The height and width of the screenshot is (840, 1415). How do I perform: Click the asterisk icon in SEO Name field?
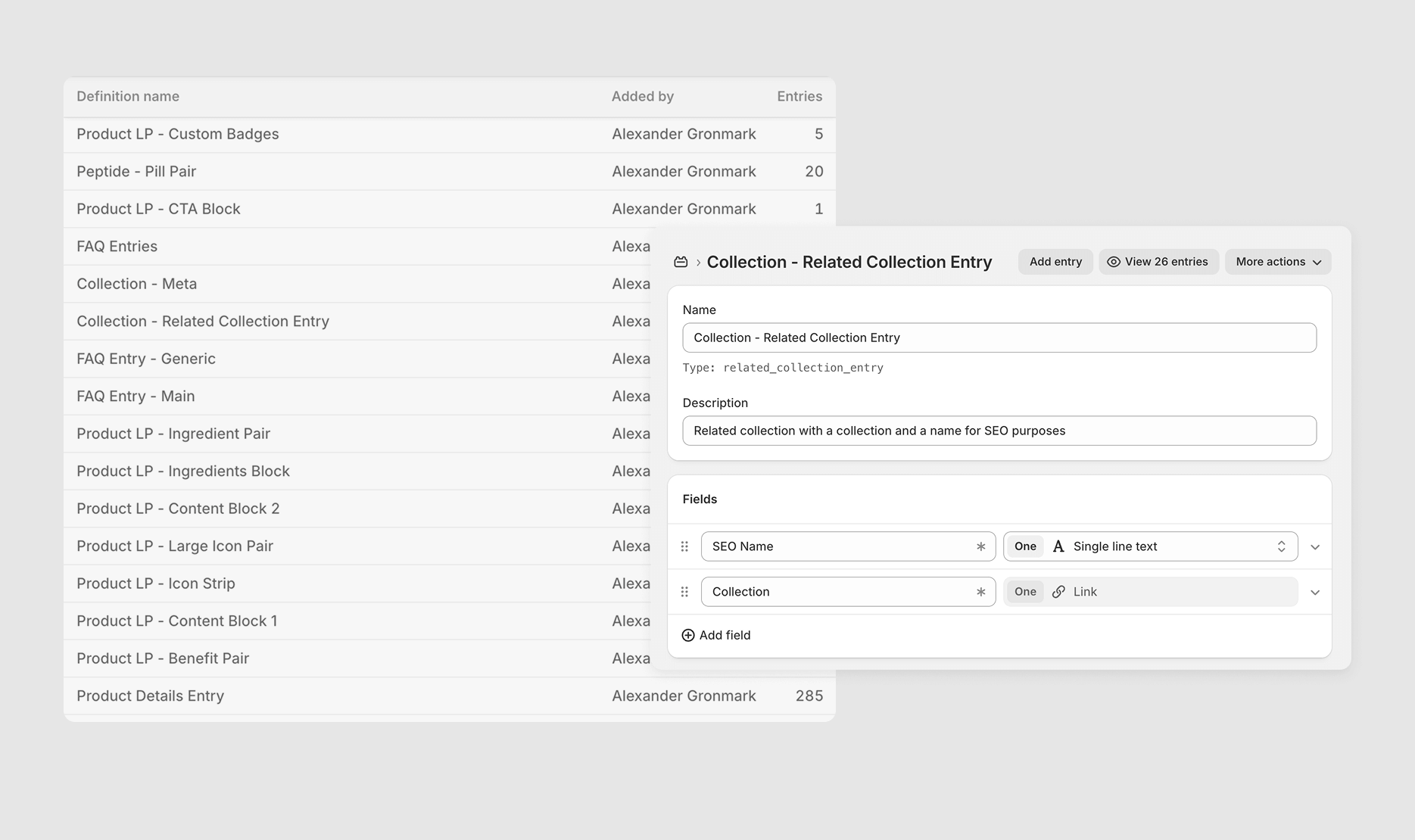(980, 546)
